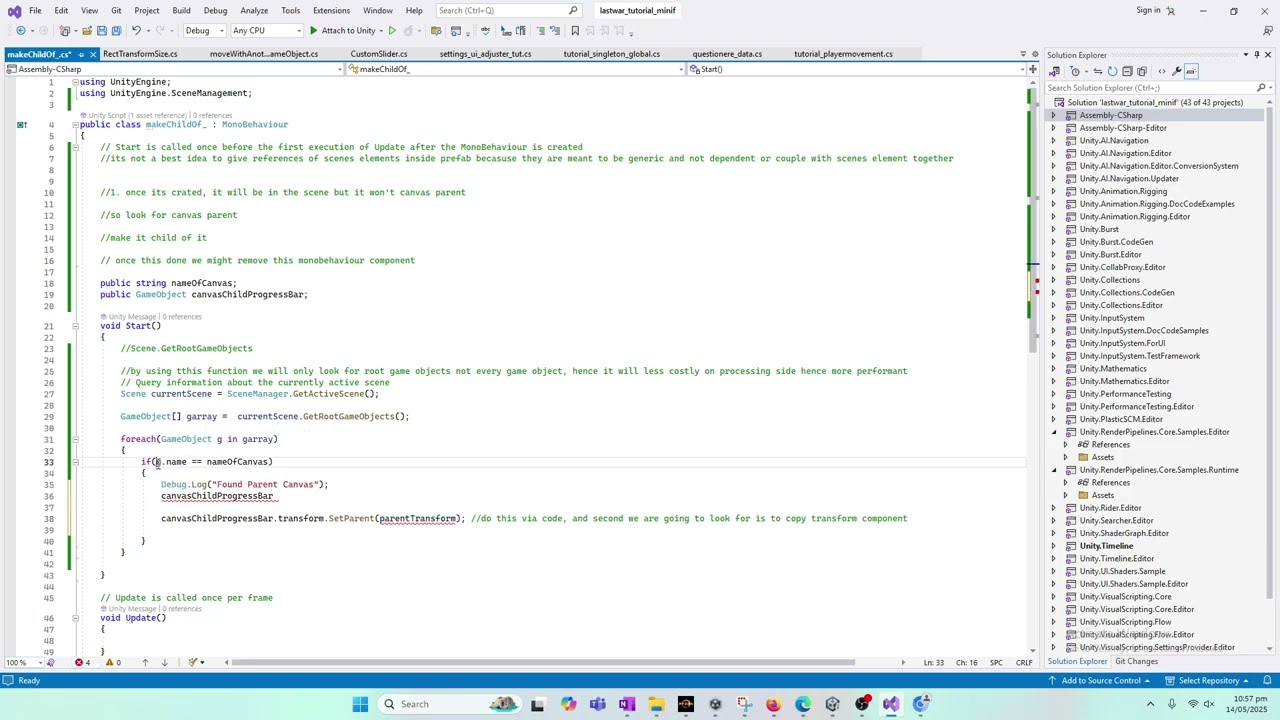Click the top Search (Ctrl+Q) box
1280x720 pixels.
coord(508,11)
